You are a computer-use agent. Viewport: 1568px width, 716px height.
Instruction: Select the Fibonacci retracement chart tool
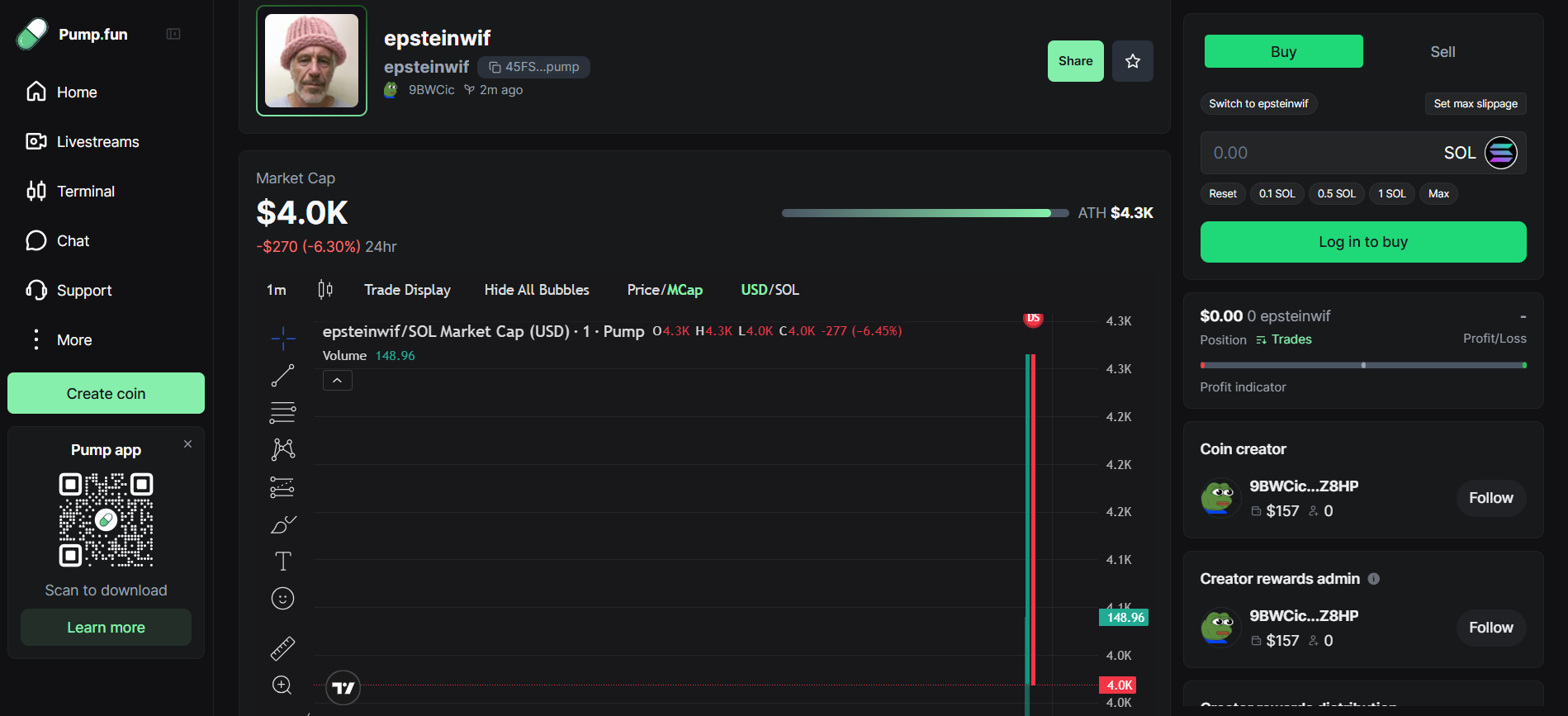click(283, 412)
